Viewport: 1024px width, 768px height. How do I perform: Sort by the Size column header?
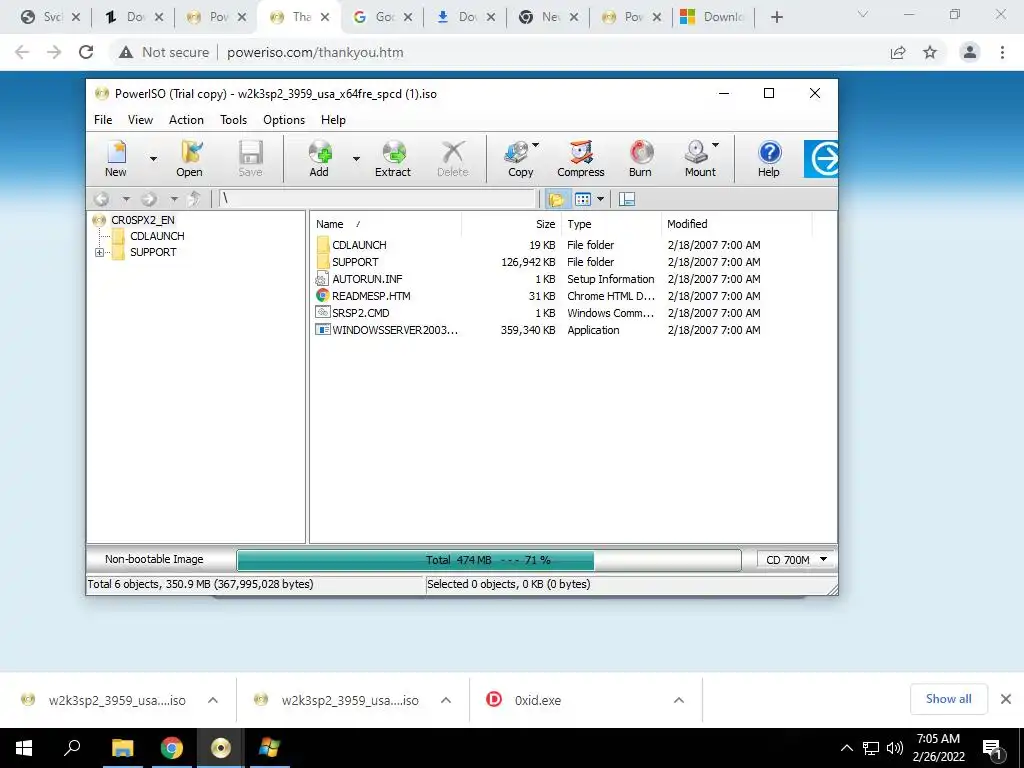coord(511,224)
